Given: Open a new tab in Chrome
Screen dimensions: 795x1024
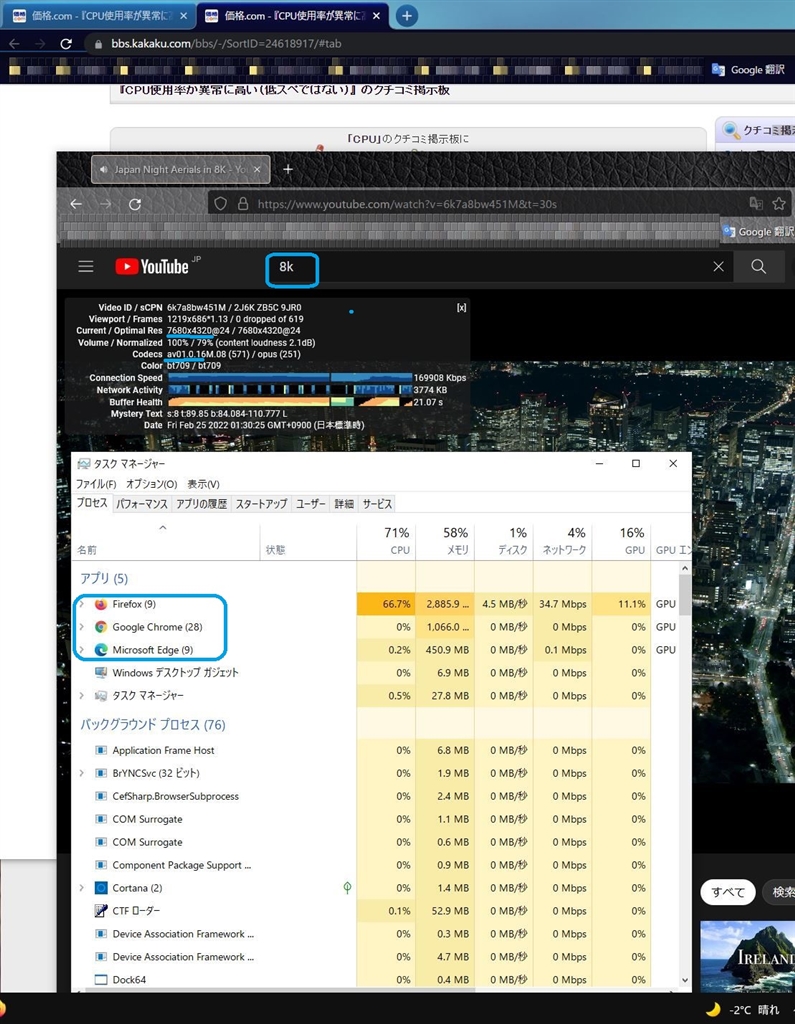Looking at the screenshot, I should 406,15.
